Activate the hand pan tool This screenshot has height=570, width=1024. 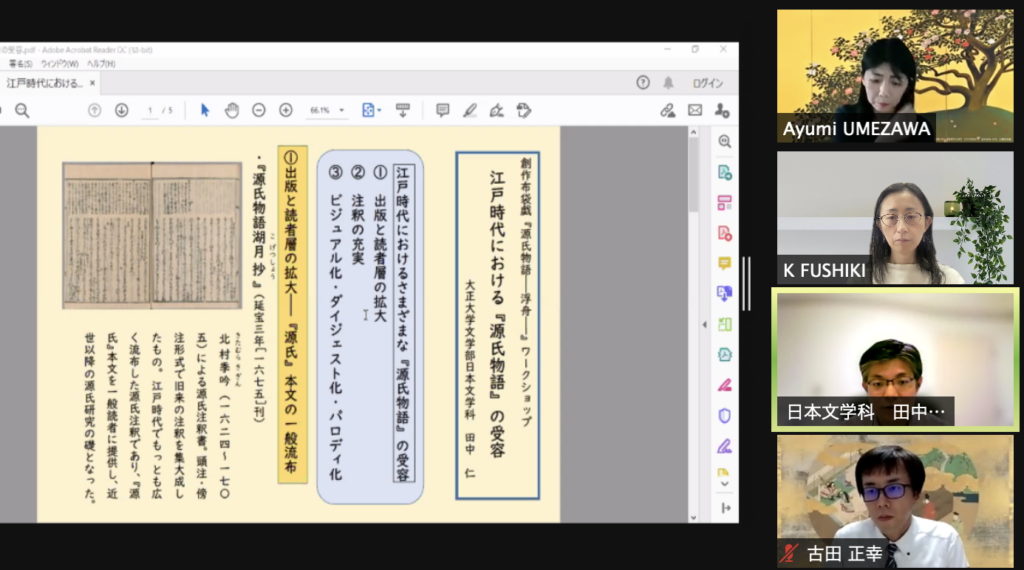pos(231,110)
